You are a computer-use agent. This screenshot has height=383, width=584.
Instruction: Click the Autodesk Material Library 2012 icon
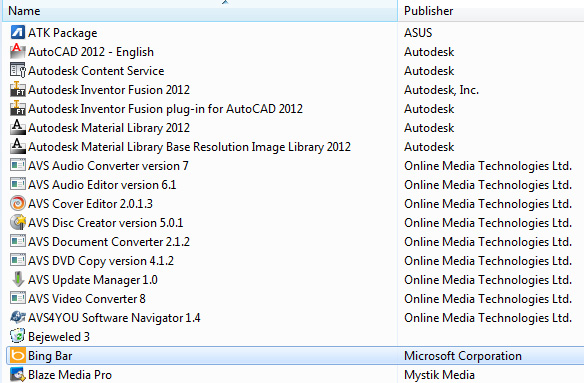pyautogui.click(x=18, y=127)
